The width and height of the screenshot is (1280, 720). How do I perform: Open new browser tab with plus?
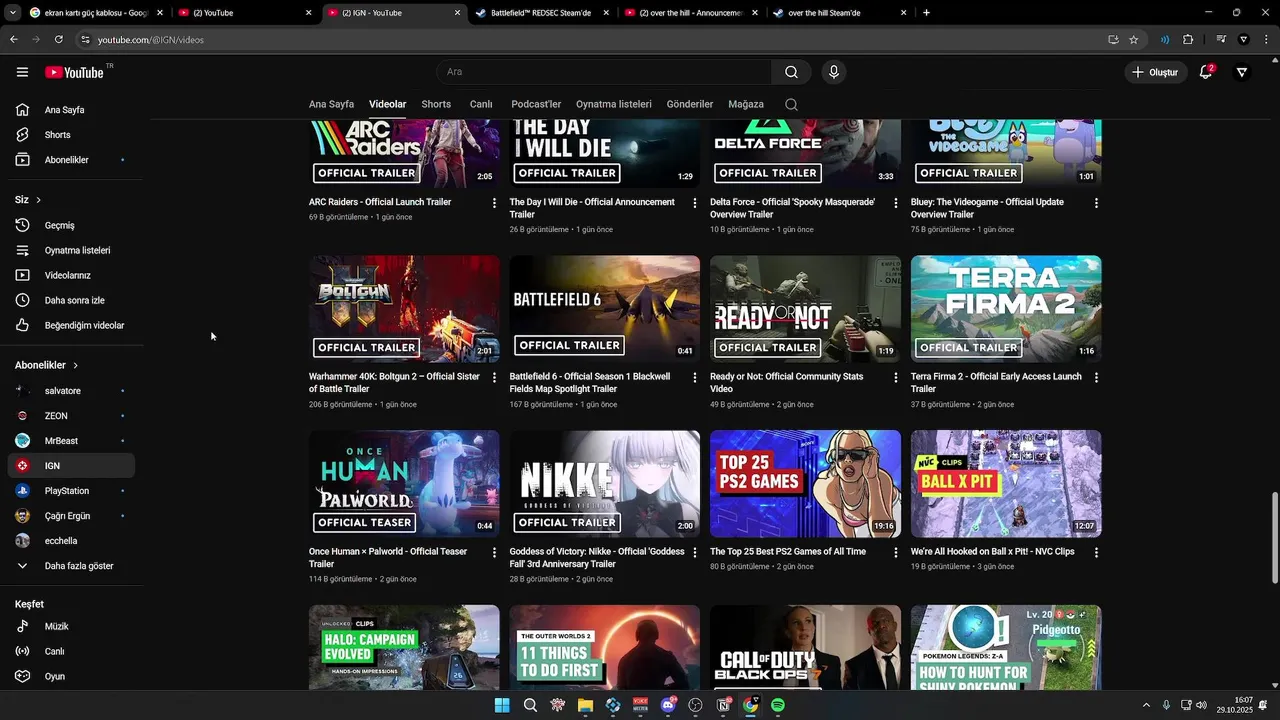point(926,13)
